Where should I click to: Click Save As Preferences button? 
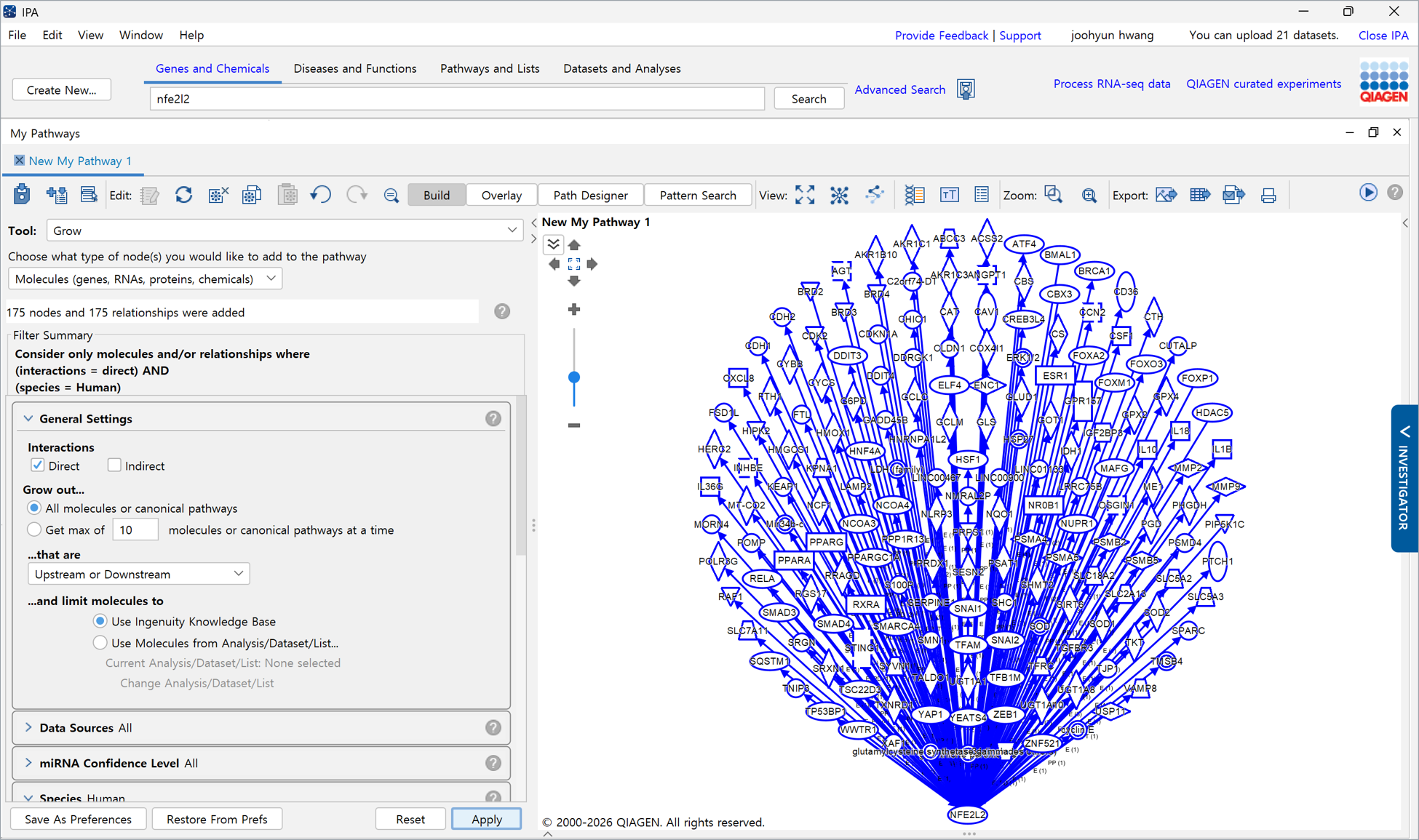(x=79, y=819)
